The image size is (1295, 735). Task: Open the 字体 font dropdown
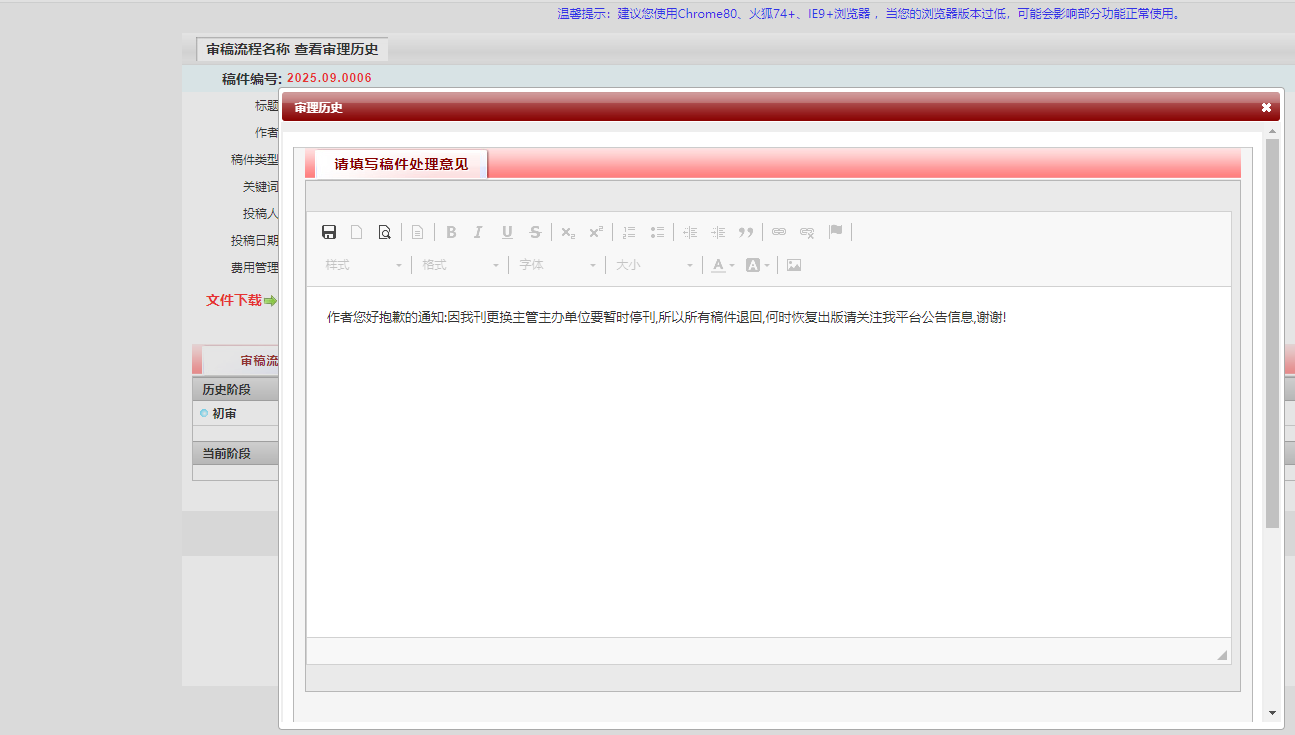point(557,265)
